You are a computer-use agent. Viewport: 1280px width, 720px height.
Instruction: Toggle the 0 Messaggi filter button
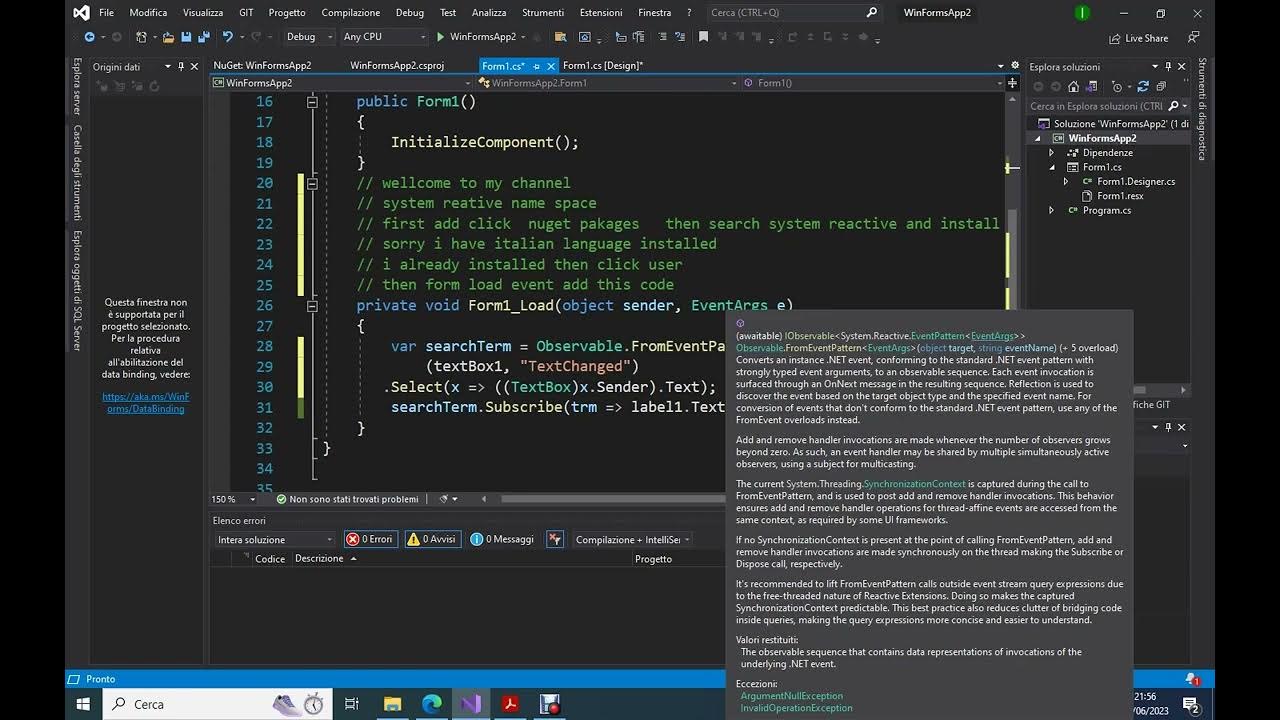click(503, 539)
